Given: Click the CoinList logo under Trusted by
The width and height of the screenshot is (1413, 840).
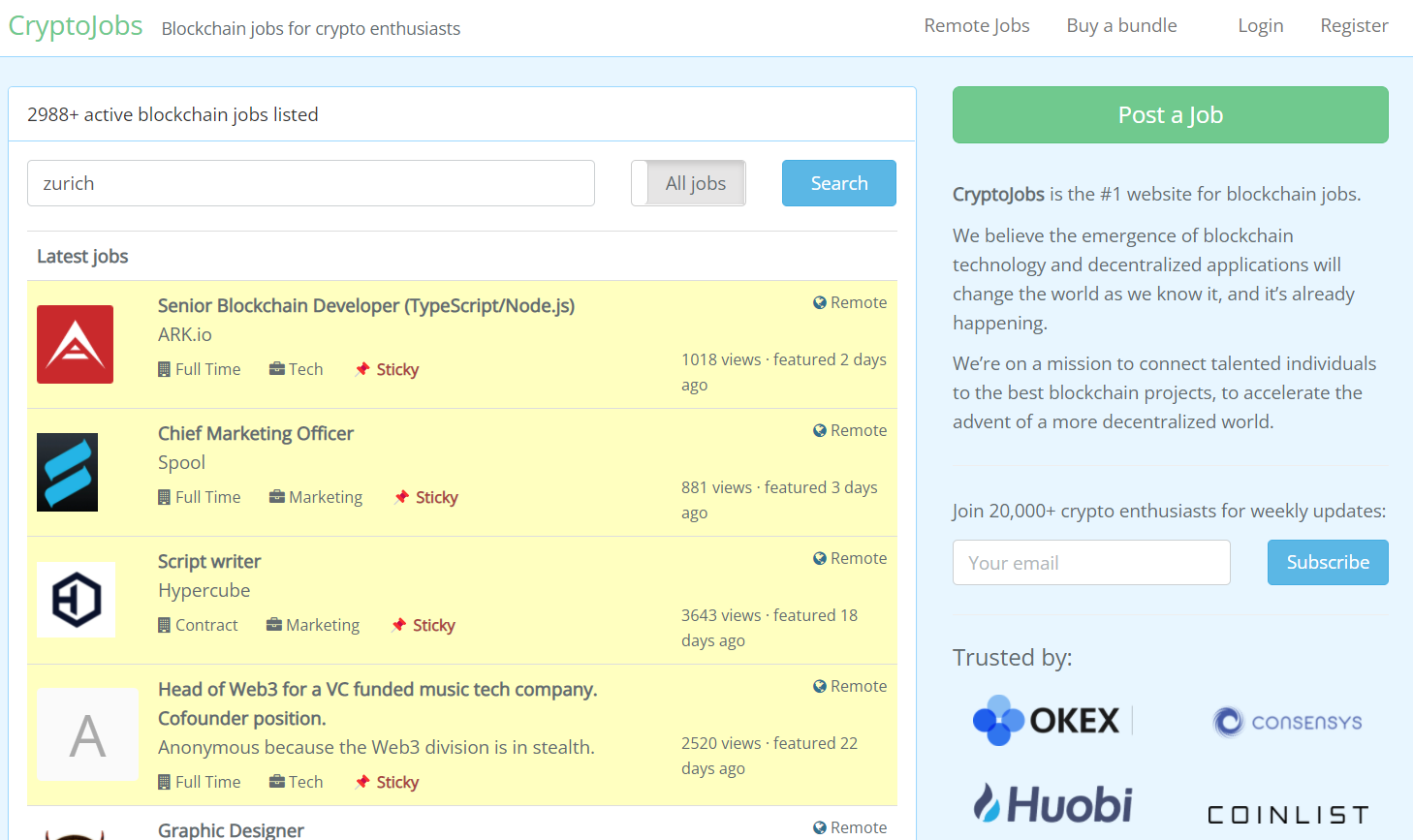Looking at the screenshot, I should (1288, 815).
